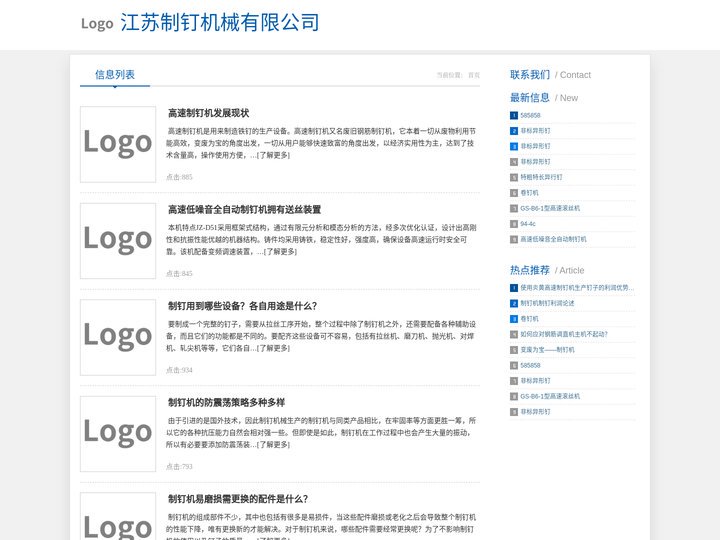Open the thumbnail for 高速制钉机发展现状
720x540 pixels.
click(118, 144)
